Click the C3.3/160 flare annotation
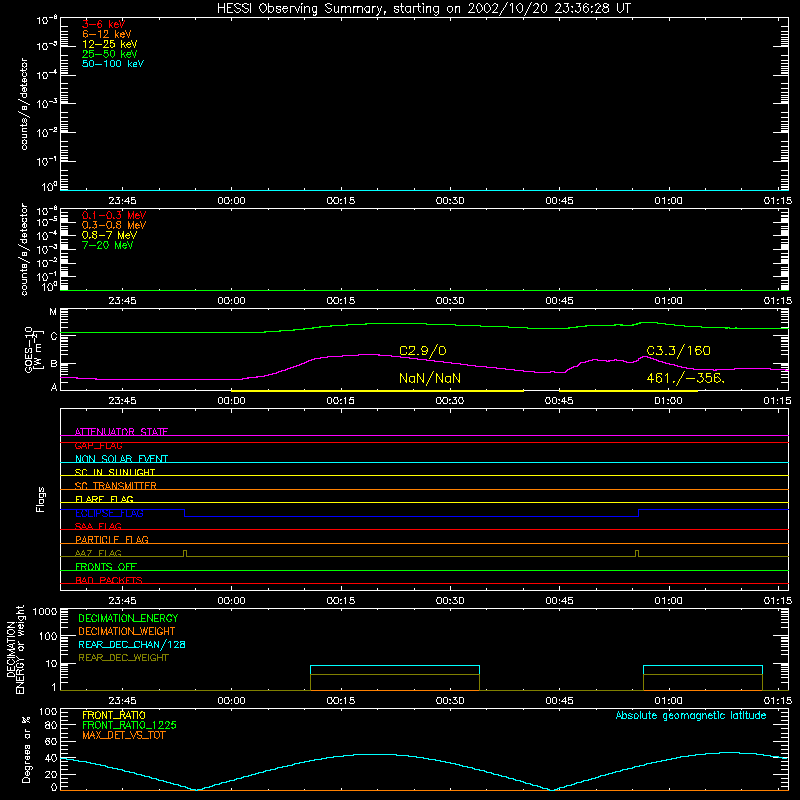Viewport: 800px width, 800px height. pos(678,351)
